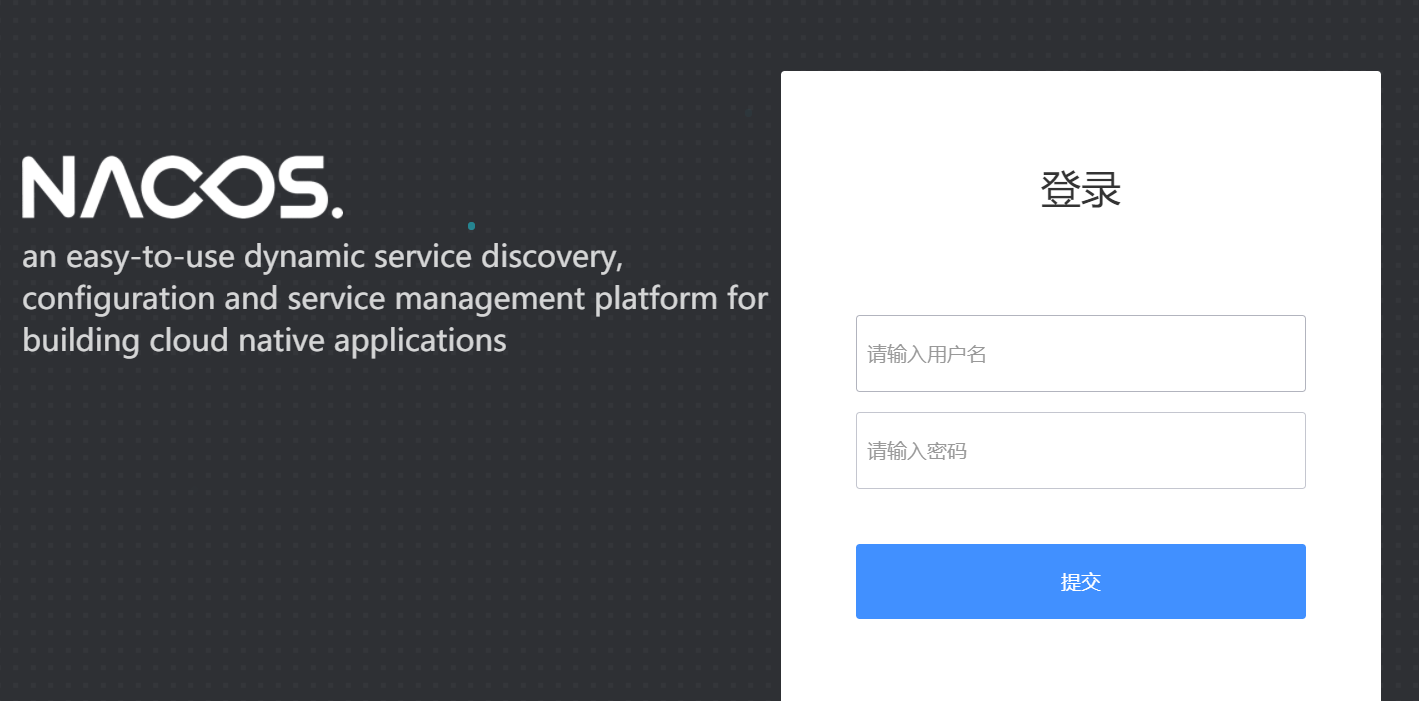Screen dimensions: 1419x701
Task: Click the tagline line starting 'an easy-to-use dynamic'
Action: click(323, 257)
